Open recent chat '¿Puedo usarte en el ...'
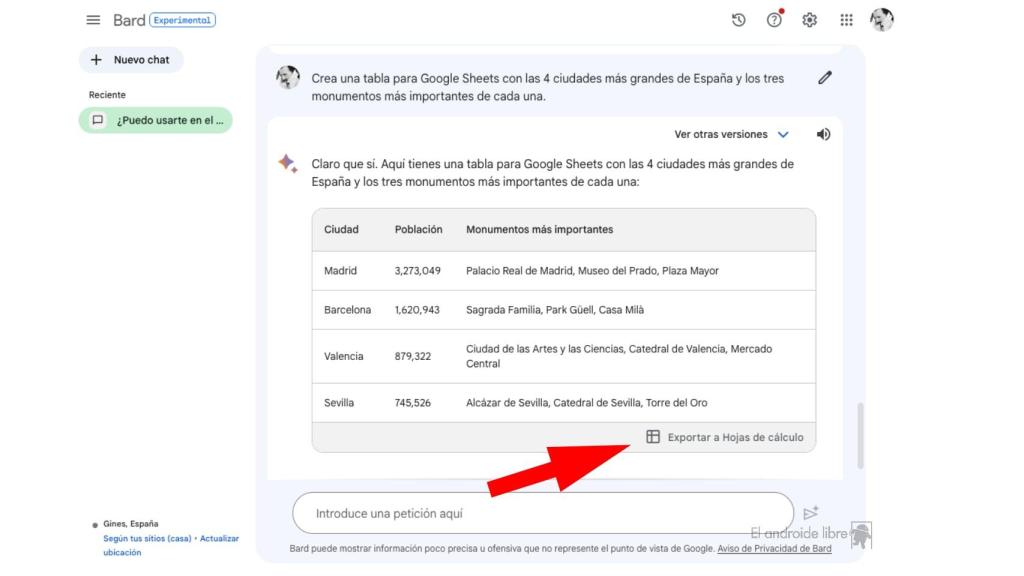Screen dimensions: 1024x576 156,120
